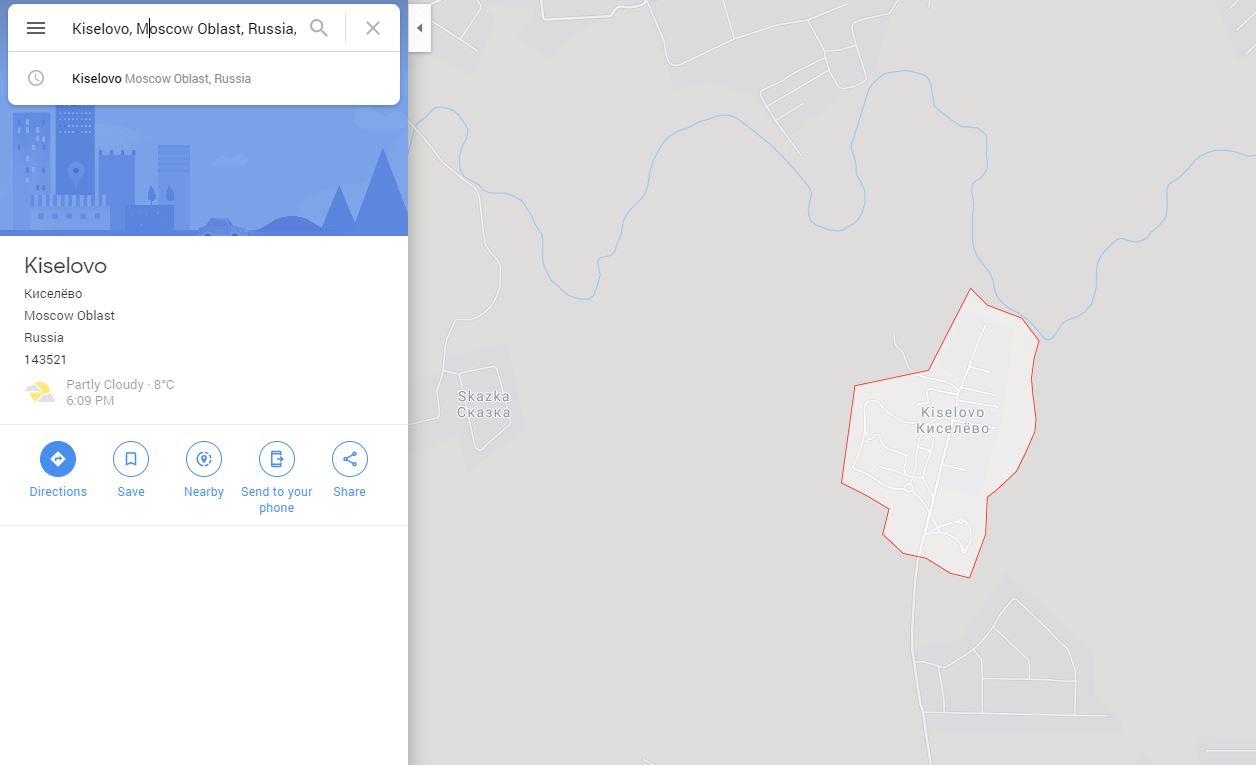Focus the Kiselovo search input field

[184, 28]
